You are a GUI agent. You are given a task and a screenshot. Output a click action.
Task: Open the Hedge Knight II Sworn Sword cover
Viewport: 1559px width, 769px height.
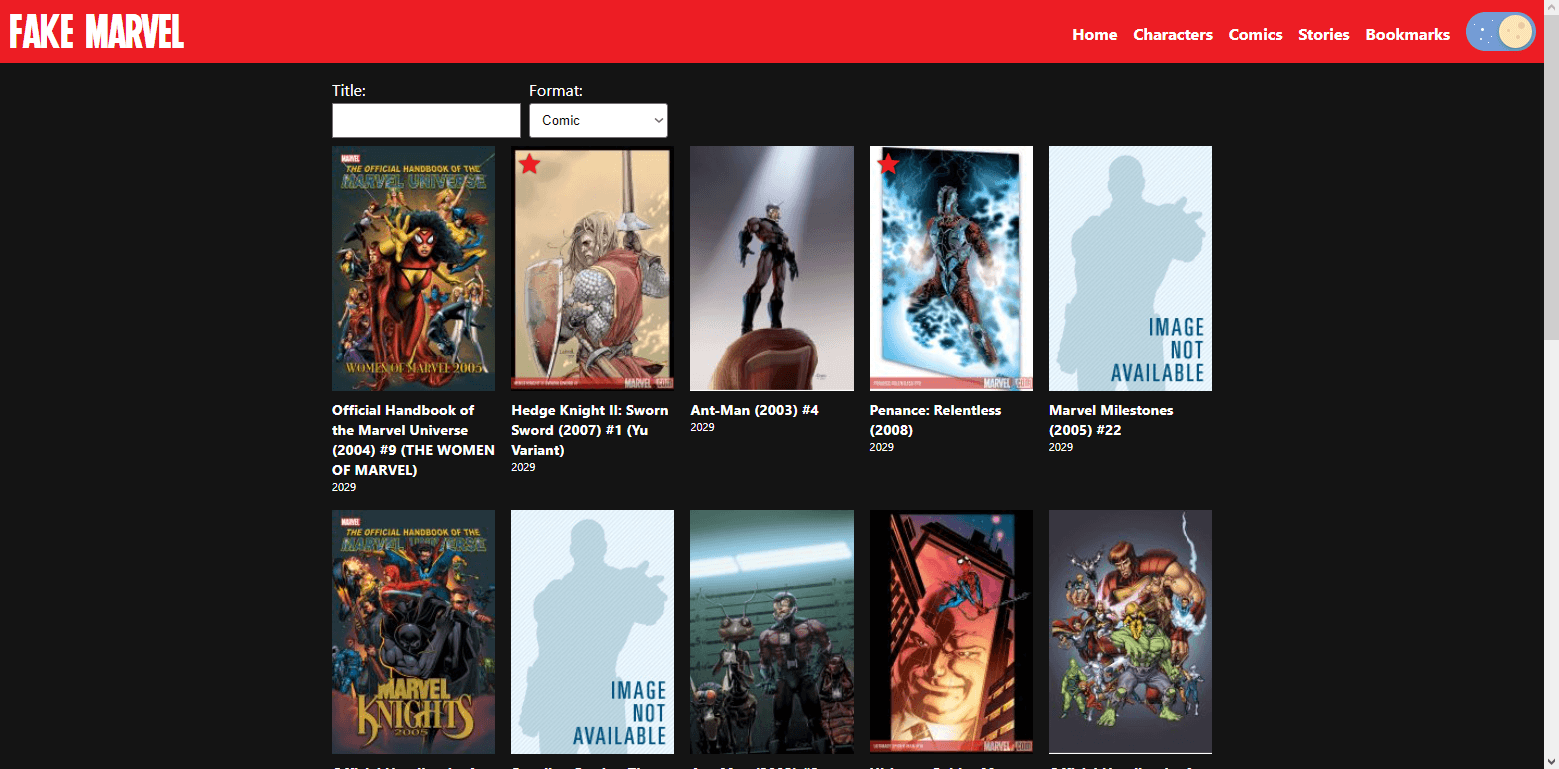pyautogui.click(x=592, y=268)
